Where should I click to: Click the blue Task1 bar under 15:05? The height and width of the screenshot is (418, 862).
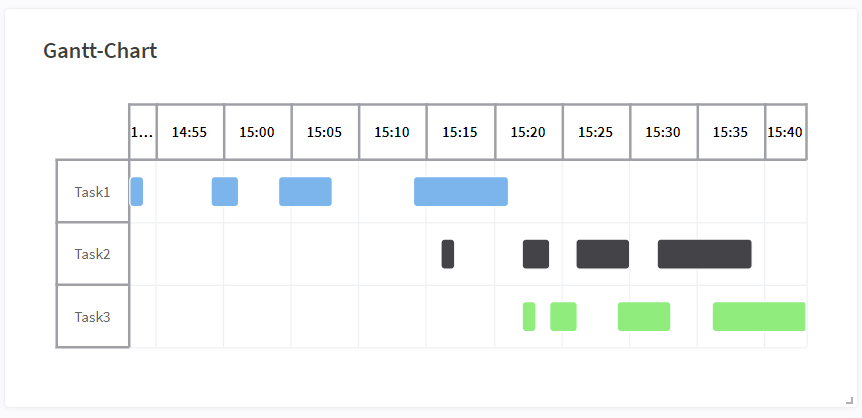[x=305, y=191]
